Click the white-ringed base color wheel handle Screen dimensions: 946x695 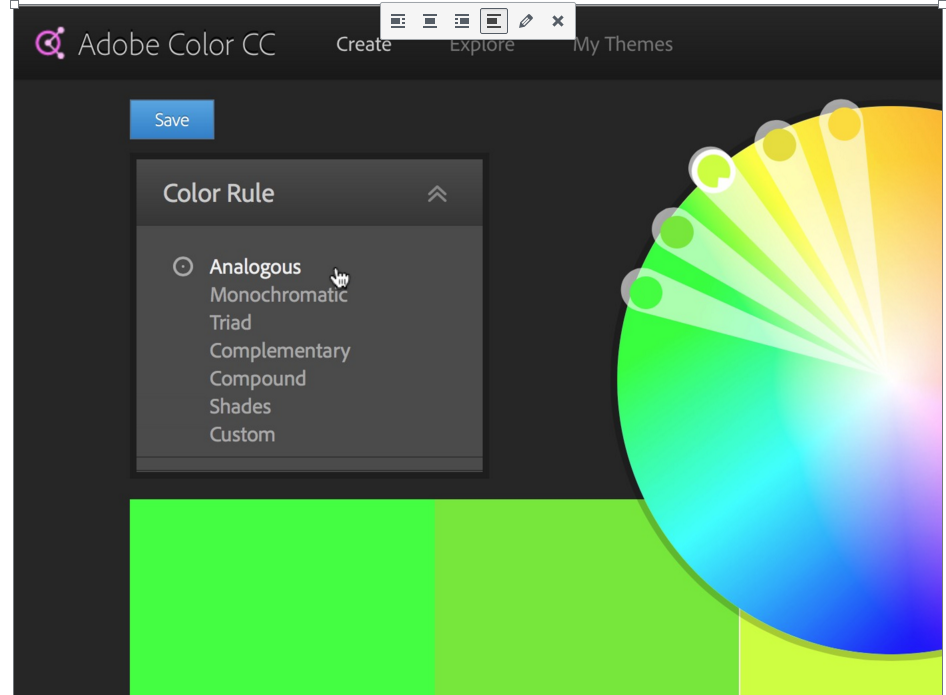pos(713,171)
